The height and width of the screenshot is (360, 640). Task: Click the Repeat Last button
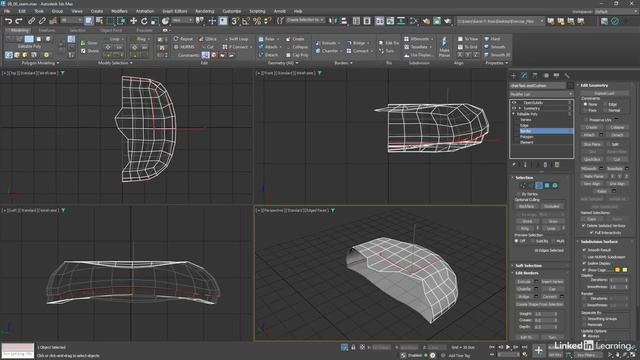pos(604,93)
